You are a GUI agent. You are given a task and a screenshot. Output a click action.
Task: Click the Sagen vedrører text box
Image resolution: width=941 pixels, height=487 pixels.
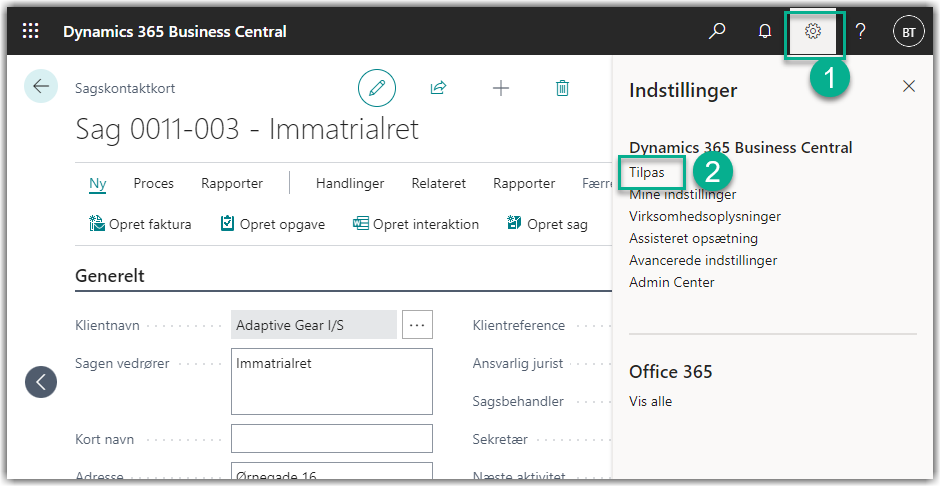(332, 381)
